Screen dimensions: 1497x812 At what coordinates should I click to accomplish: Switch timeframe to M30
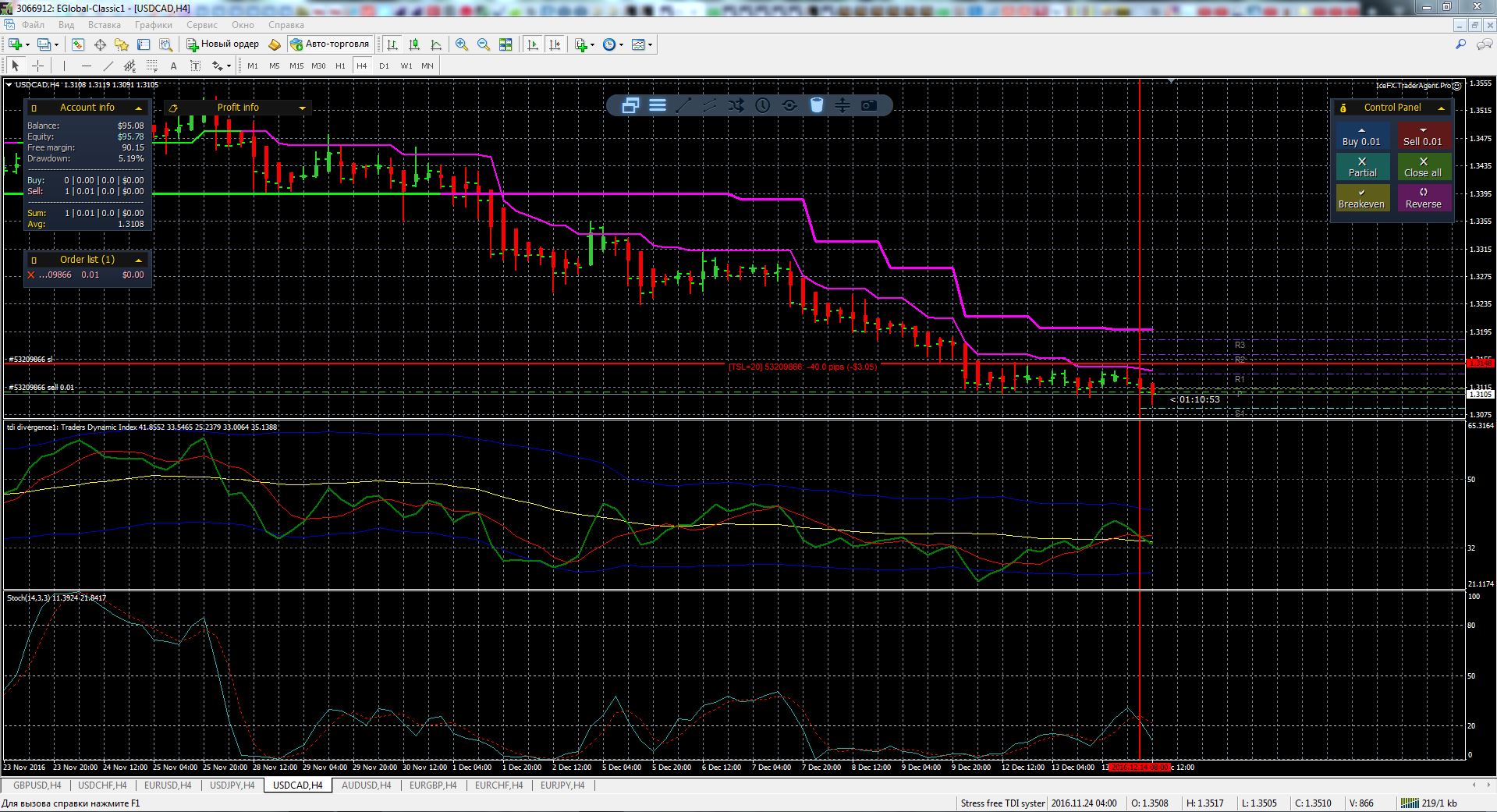click(318, 66)
